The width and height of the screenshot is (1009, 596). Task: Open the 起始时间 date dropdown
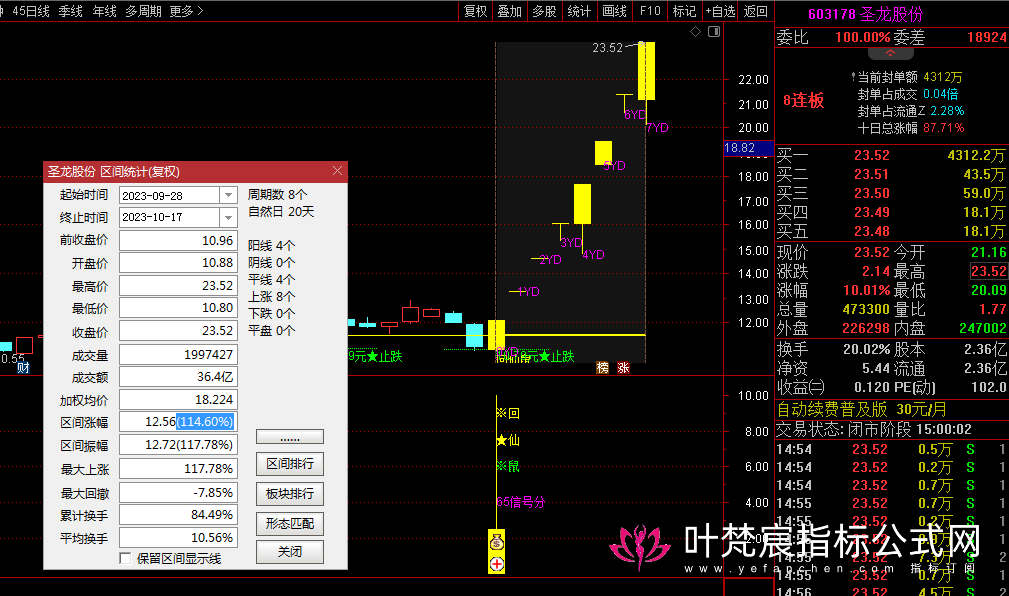coord(228,195)
